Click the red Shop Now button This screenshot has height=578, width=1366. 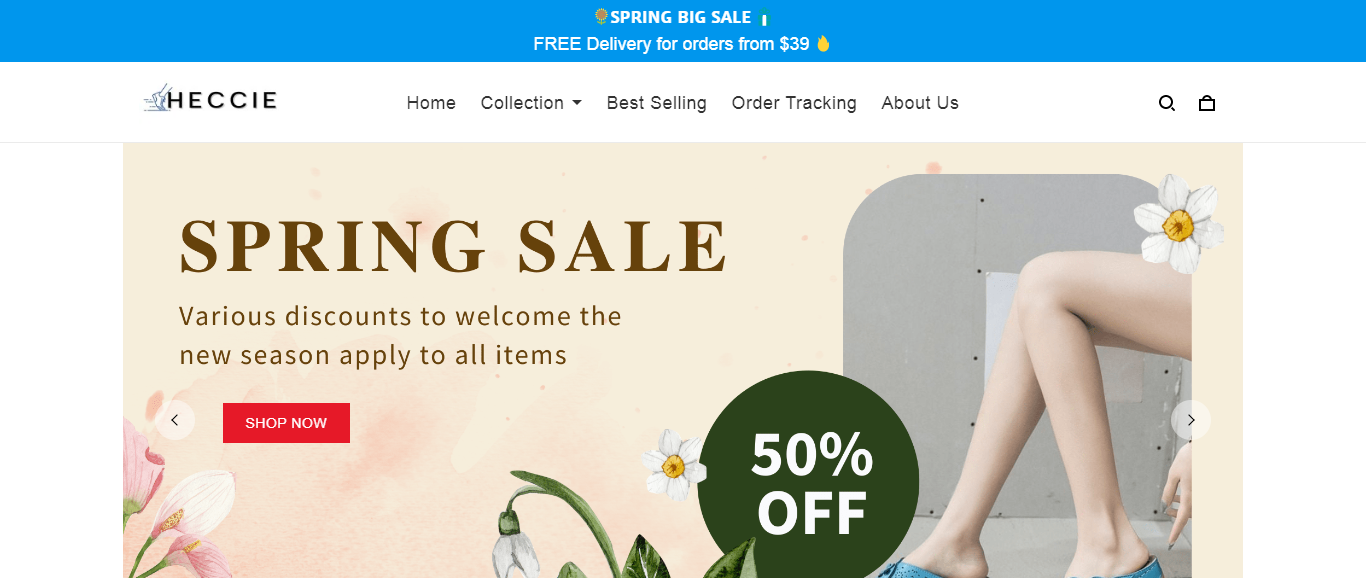286,423
